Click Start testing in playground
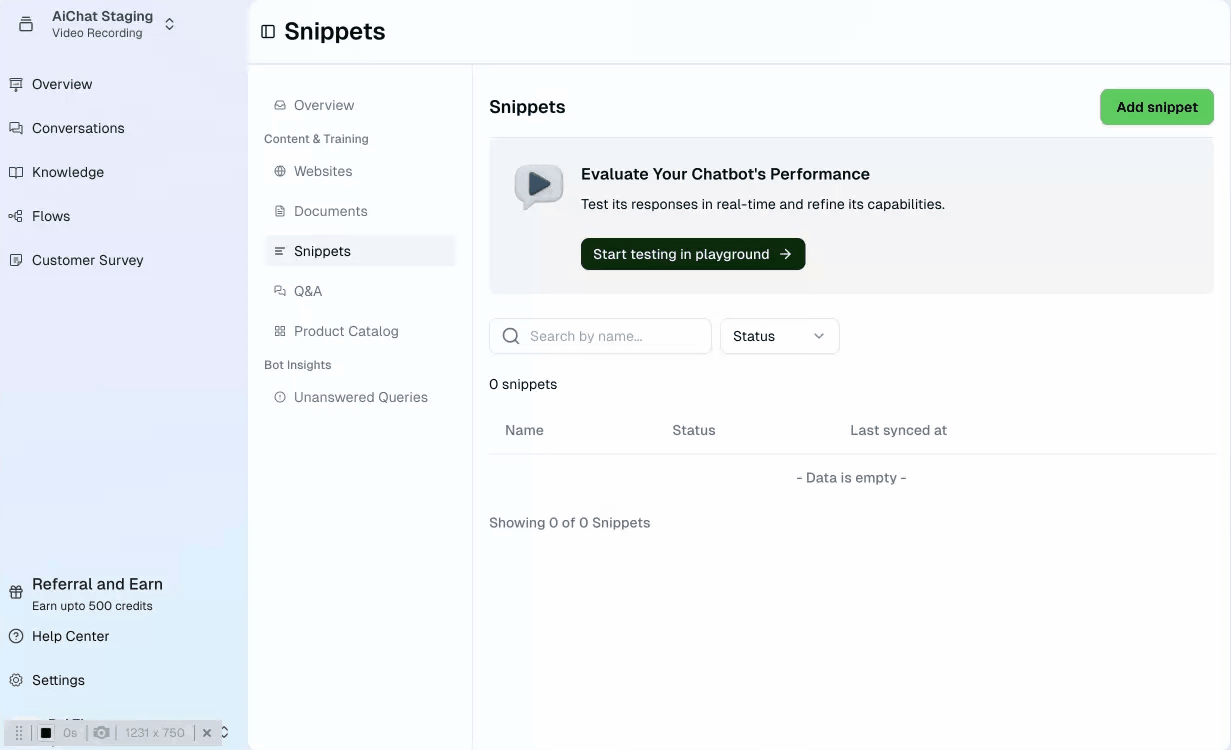The height and width of the screenshot is (750, 1231). [692, 254]
